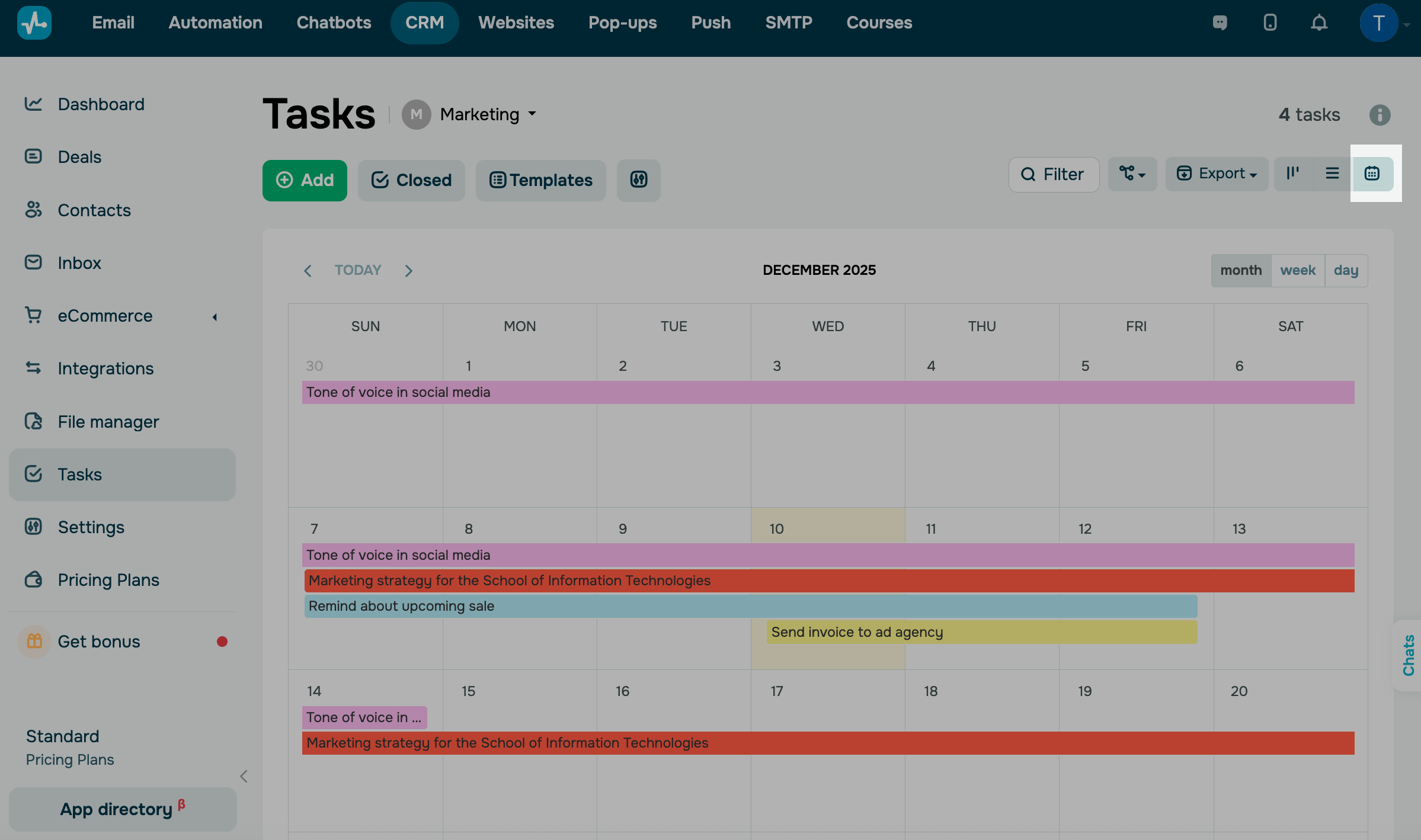Click the mobile device icon in header

pos(1270,23)
